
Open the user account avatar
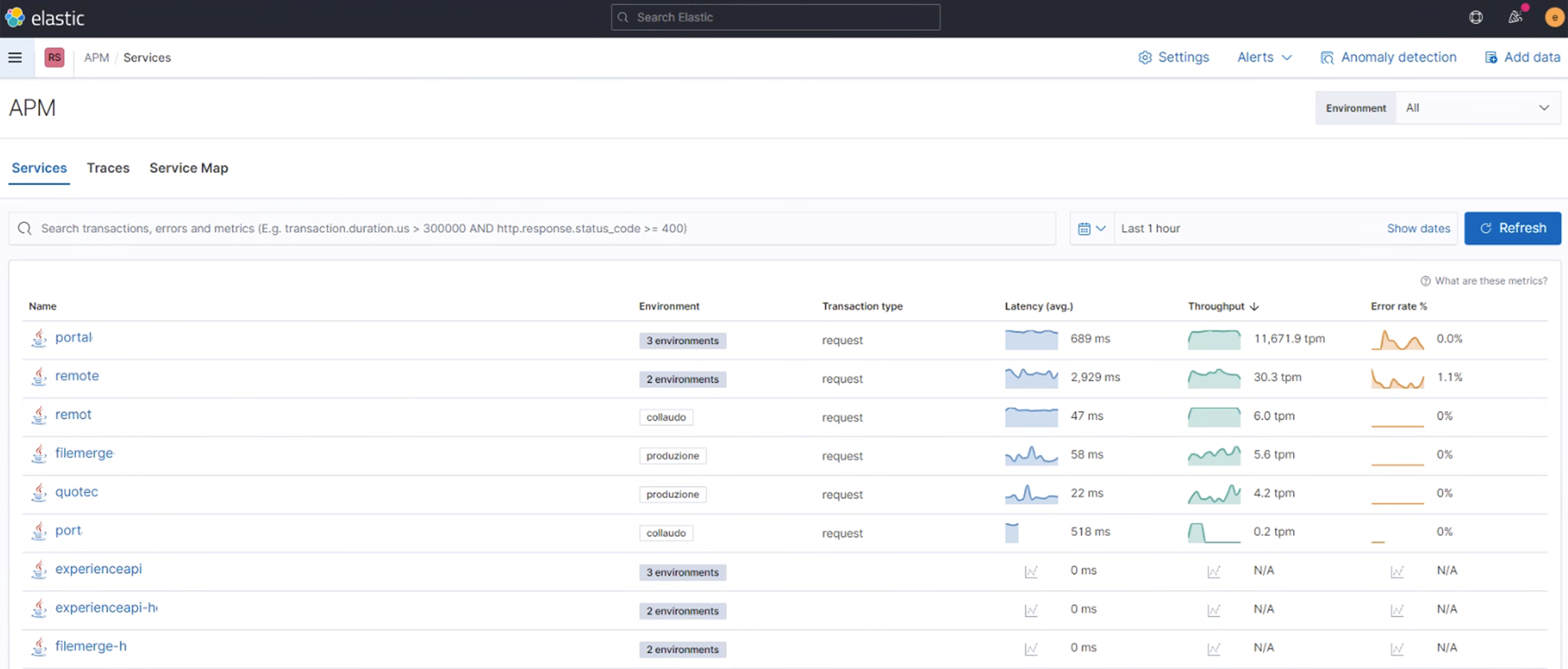(1554, 17)
